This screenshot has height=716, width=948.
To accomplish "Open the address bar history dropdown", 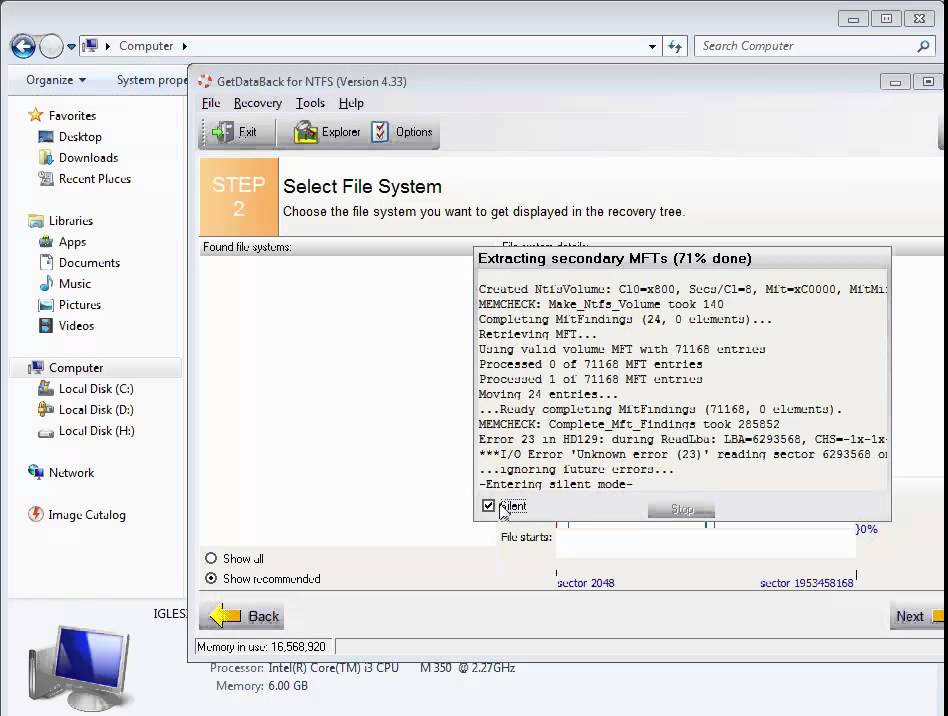I will coord(652,46).
